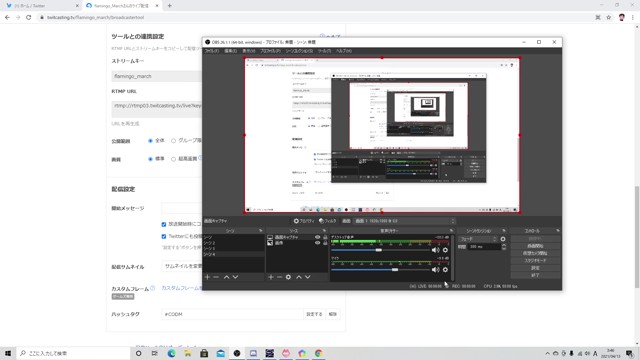640x360 pixels.
Task: Click Exit in the Controls panel
Action: [535, 276]
